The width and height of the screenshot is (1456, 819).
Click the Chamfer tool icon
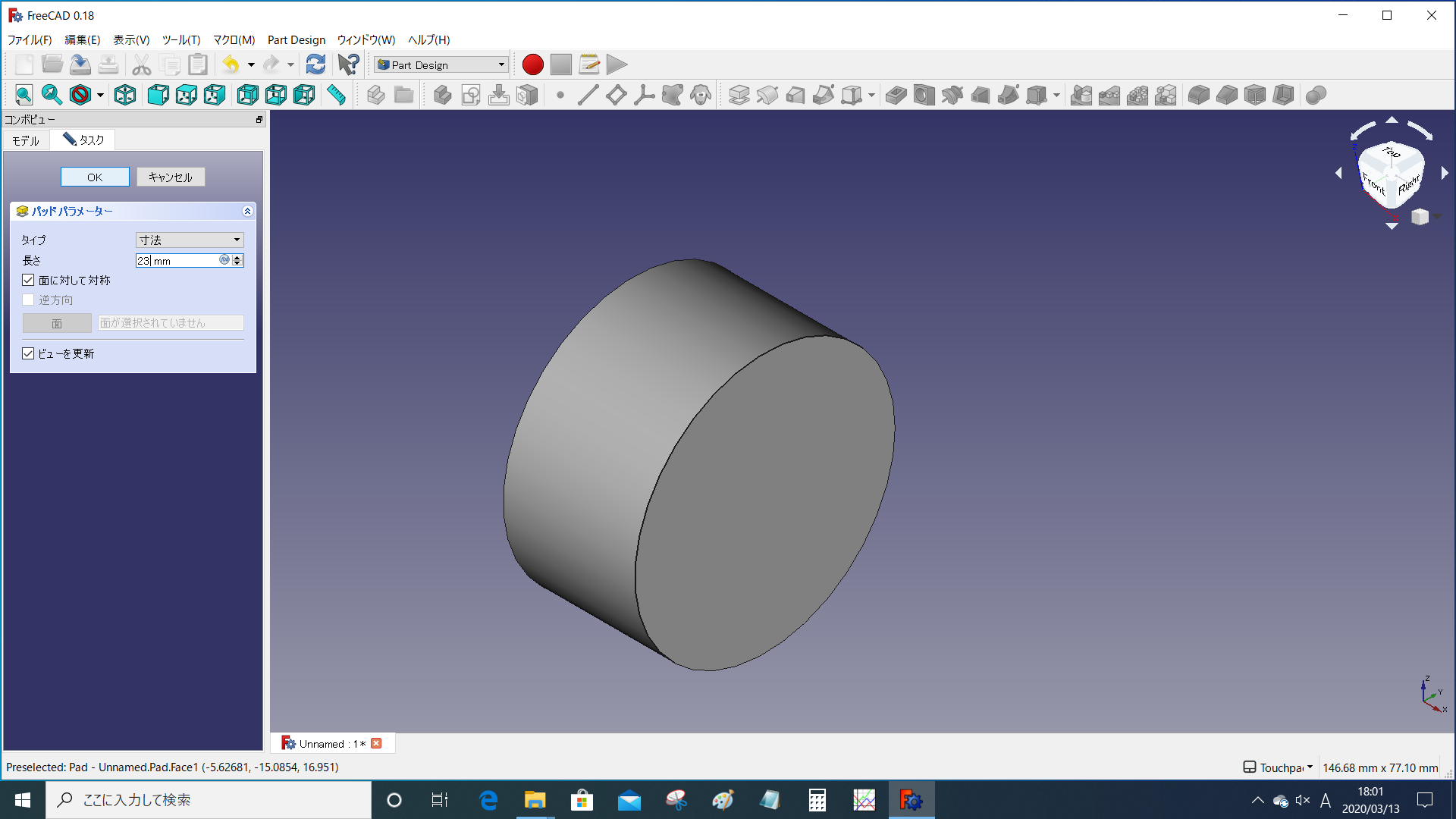point(1226,95)
